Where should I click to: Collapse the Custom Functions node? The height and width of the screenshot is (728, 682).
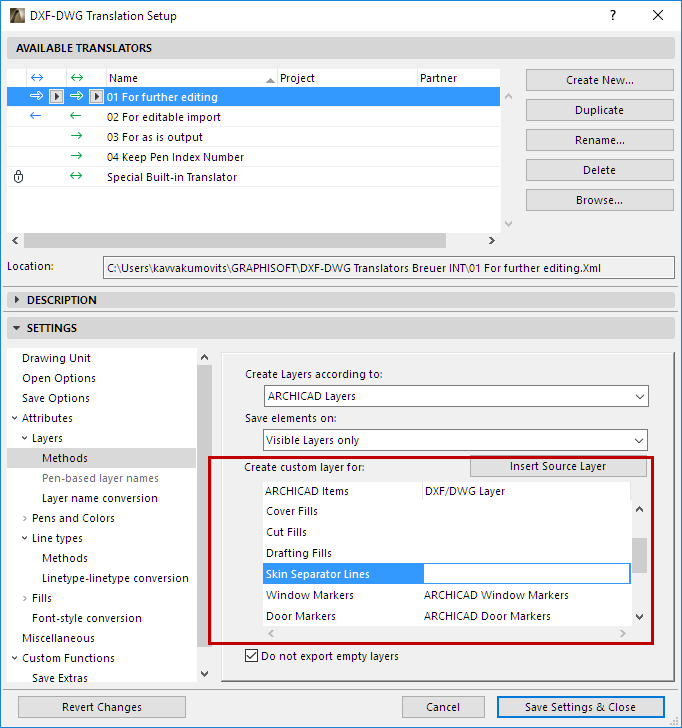coord(14,658)
